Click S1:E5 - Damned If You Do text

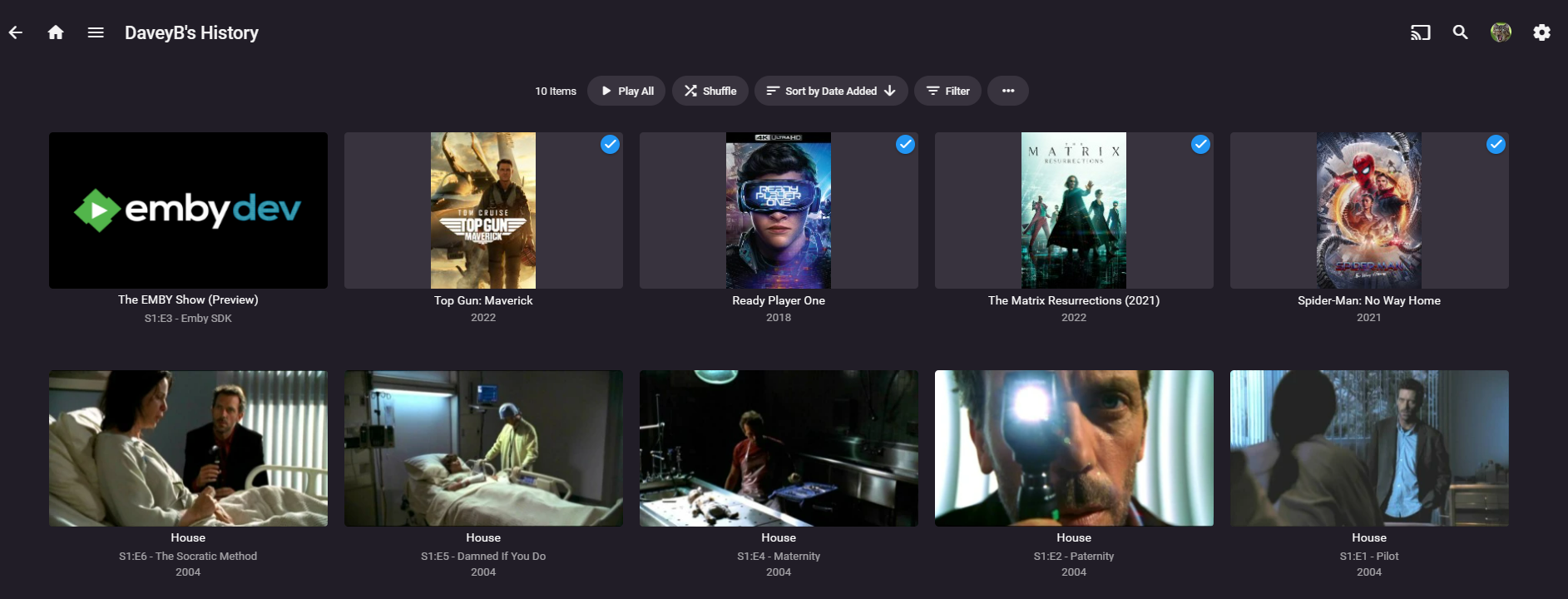point(483,557)
